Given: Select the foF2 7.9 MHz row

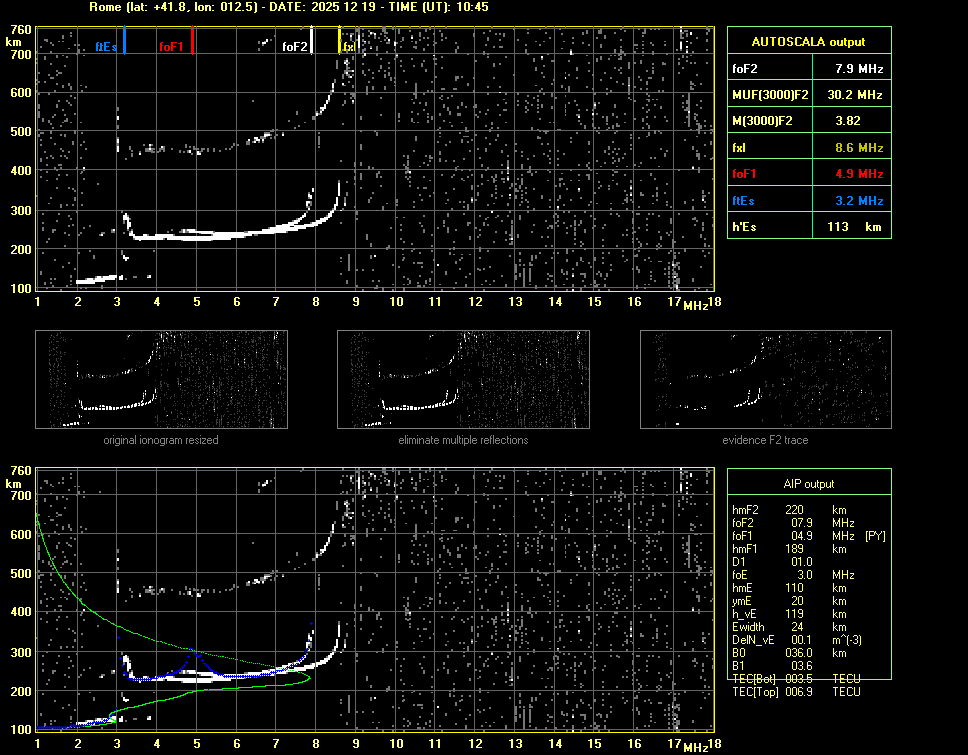Looking at the screenshot, I should click(x=808, y=69).
